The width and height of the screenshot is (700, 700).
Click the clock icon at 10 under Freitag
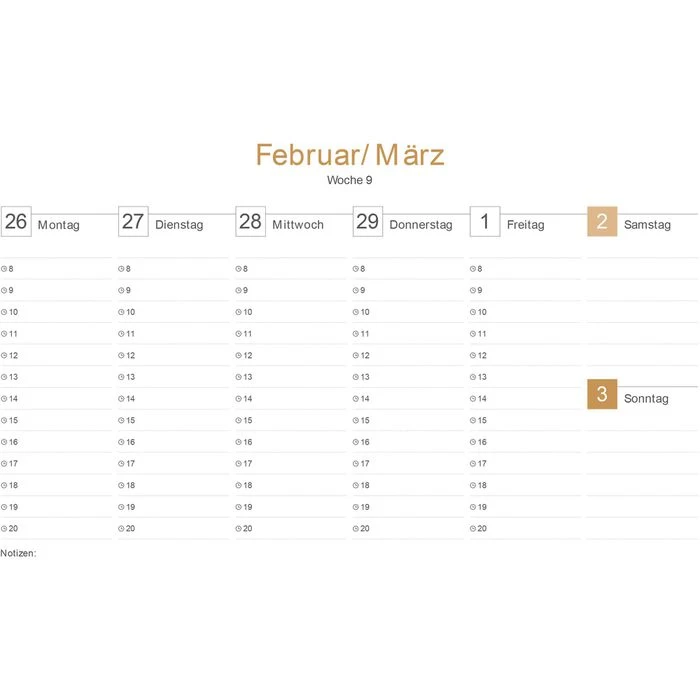[x=472, y=312]
